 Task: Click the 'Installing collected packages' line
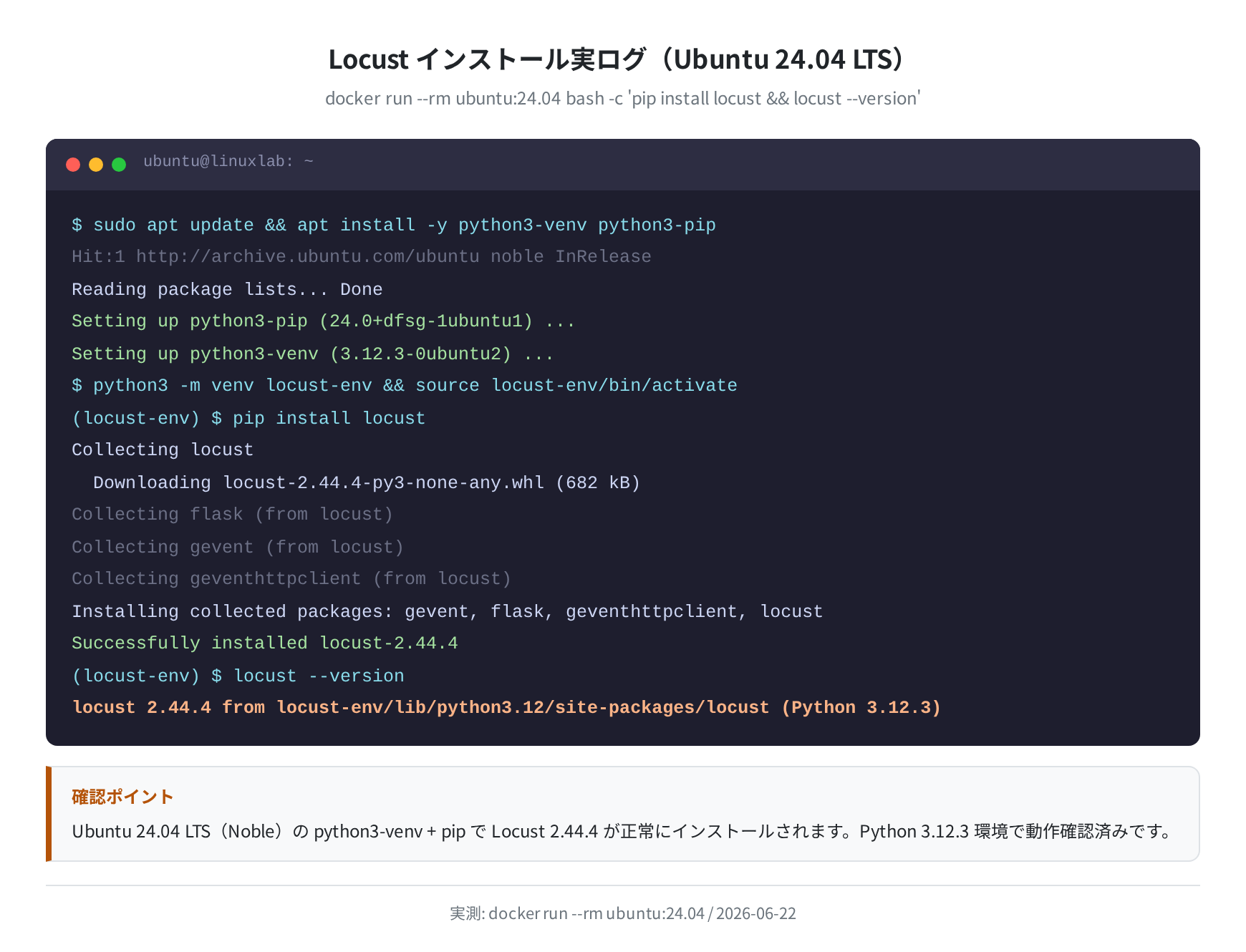448,611
